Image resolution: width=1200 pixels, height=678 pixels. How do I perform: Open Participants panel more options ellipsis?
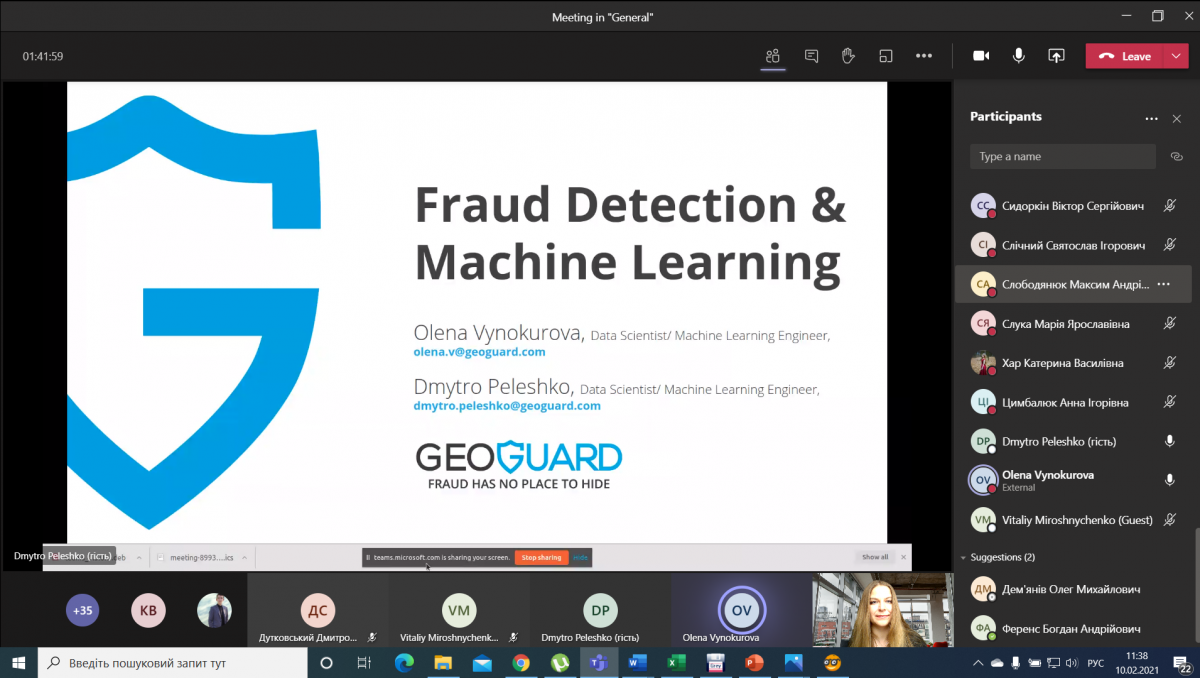click(x=1151, y=118)
